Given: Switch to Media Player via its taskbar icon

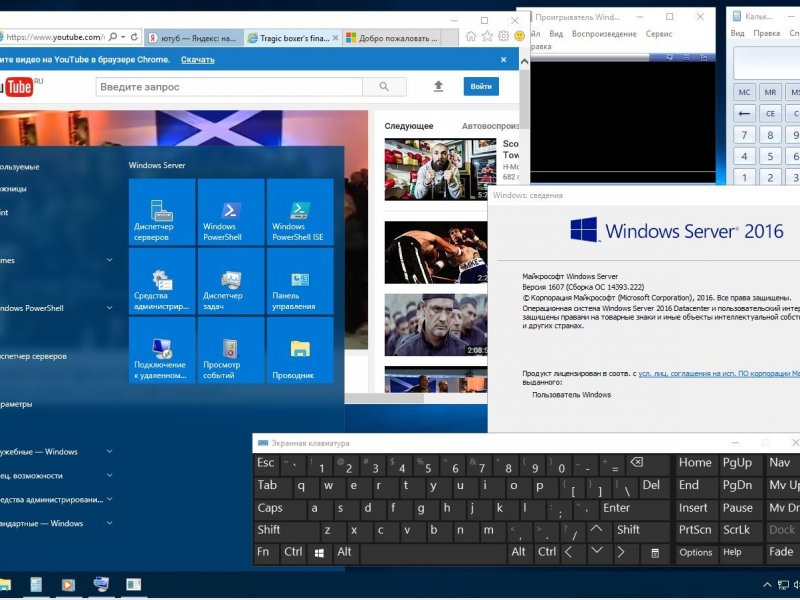Looking at the screenshot, I should 68,585.
